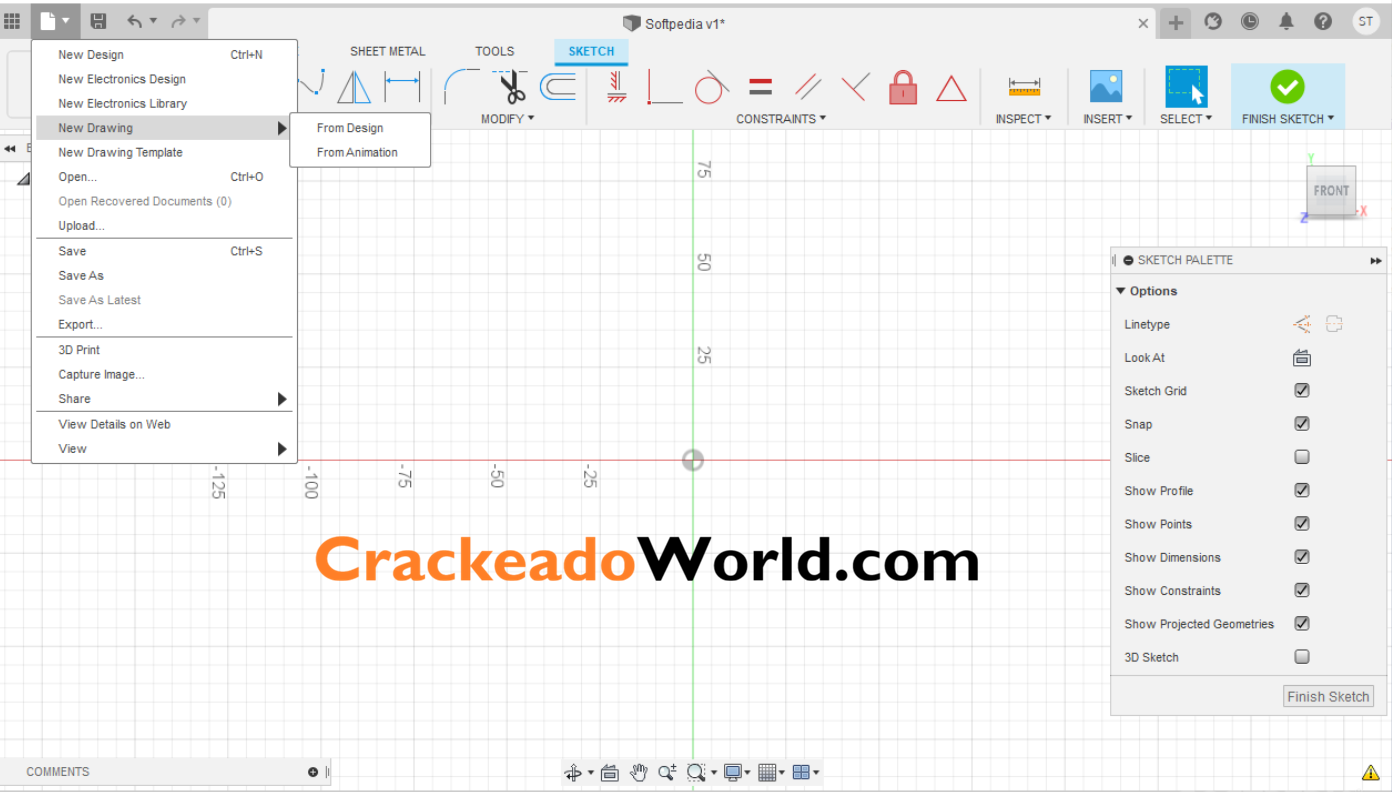This screenshot has width=1392, height=792.
Task: Apply the Perpendicular constraint icon
Action: pyautogui.click(x=855, y=88)
